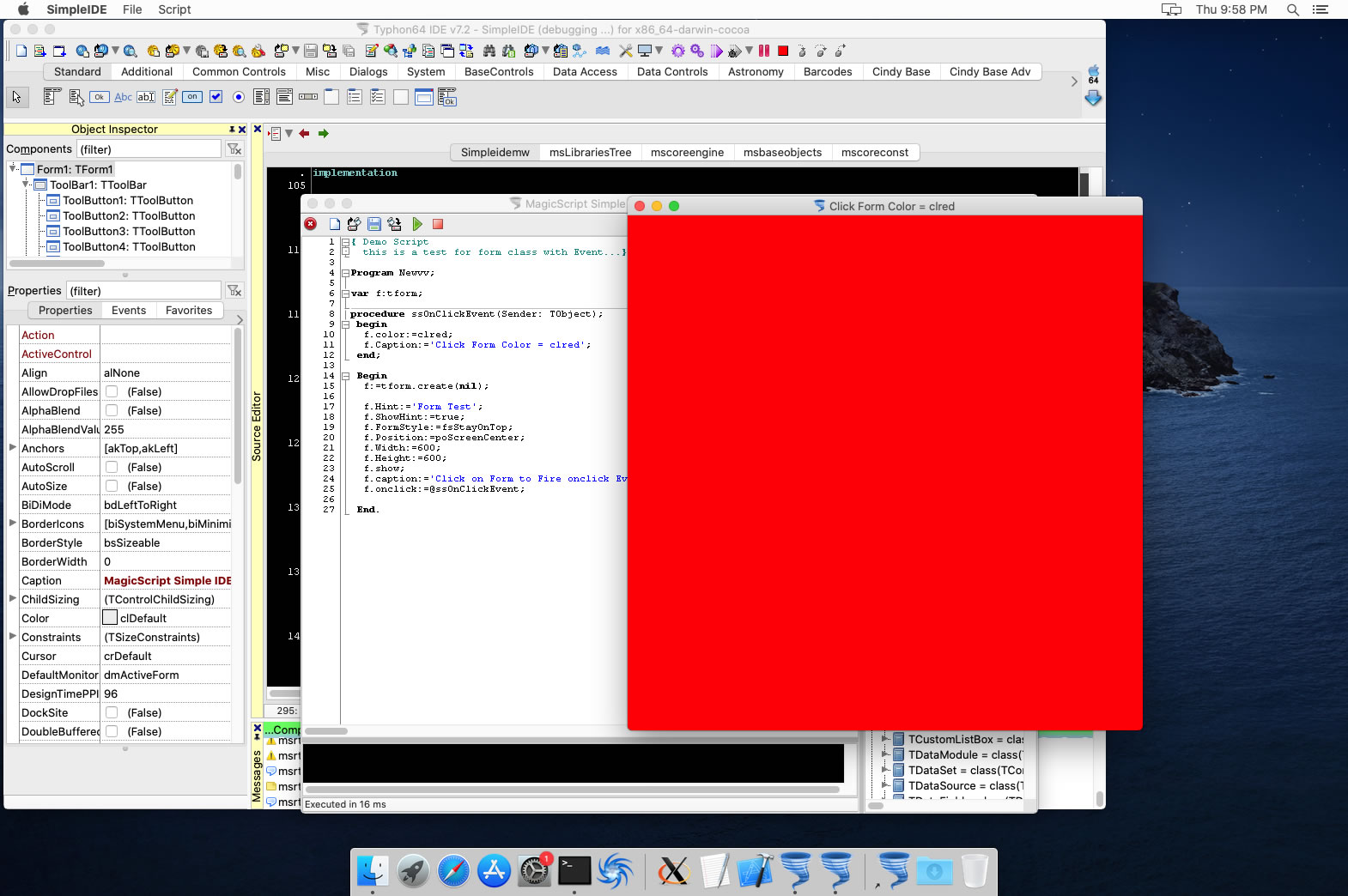The image size is (1348, 896).
Task: Switch to the Data Access palette tab
Action: pyautogui.click(x=585, y=72)
